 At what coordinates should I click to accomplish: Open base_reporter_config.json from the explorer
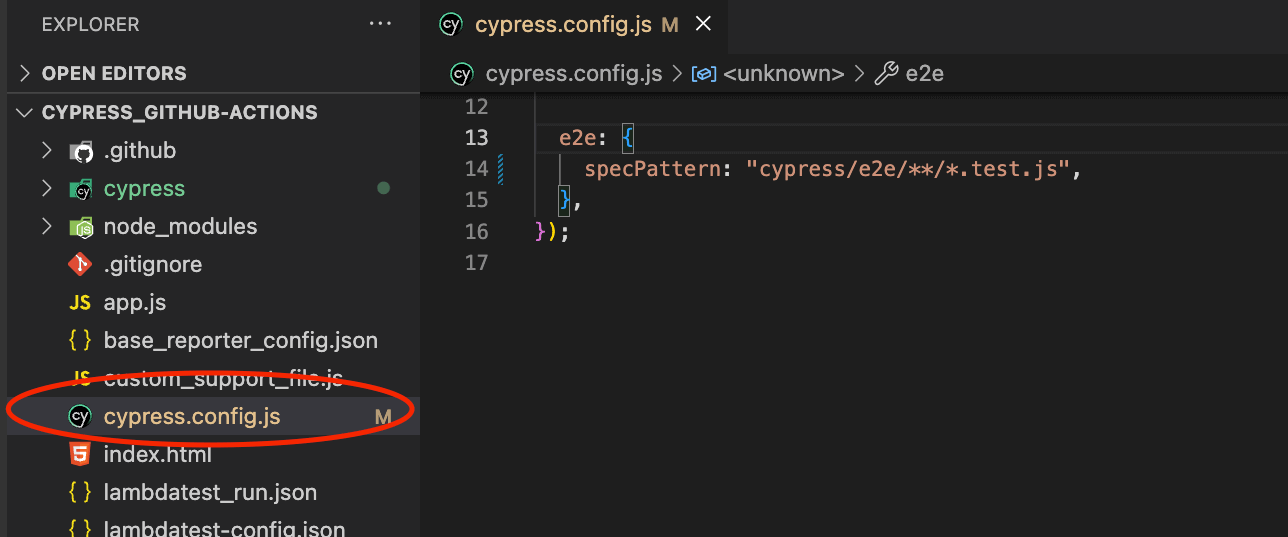tap(240, 341)
